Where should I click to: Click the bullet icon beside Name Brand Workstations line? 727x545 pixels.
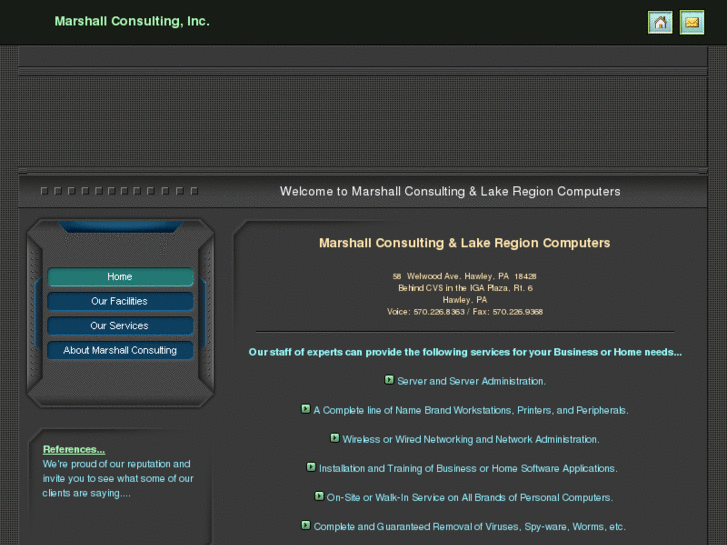306,409
